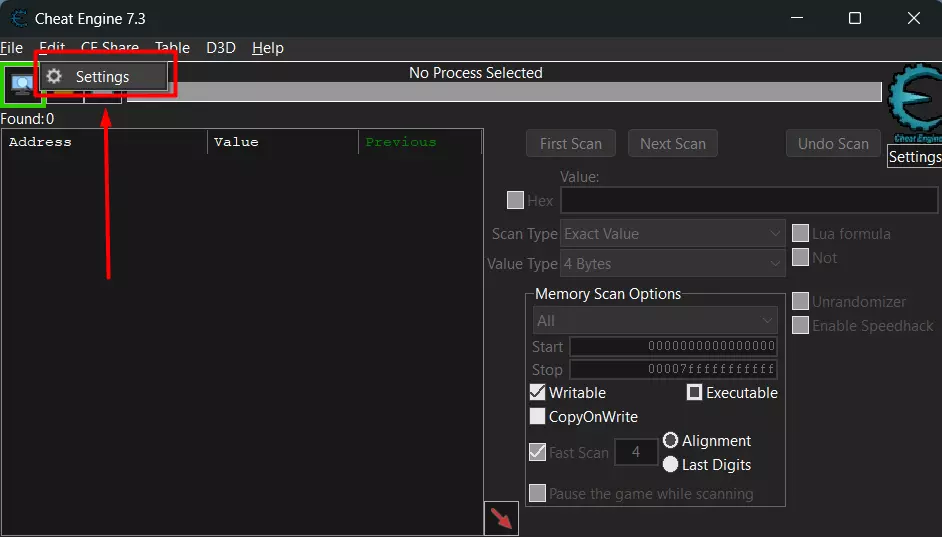942x537 pixels.
Task: Open the process list computer icon
Action: coord(22,85)
